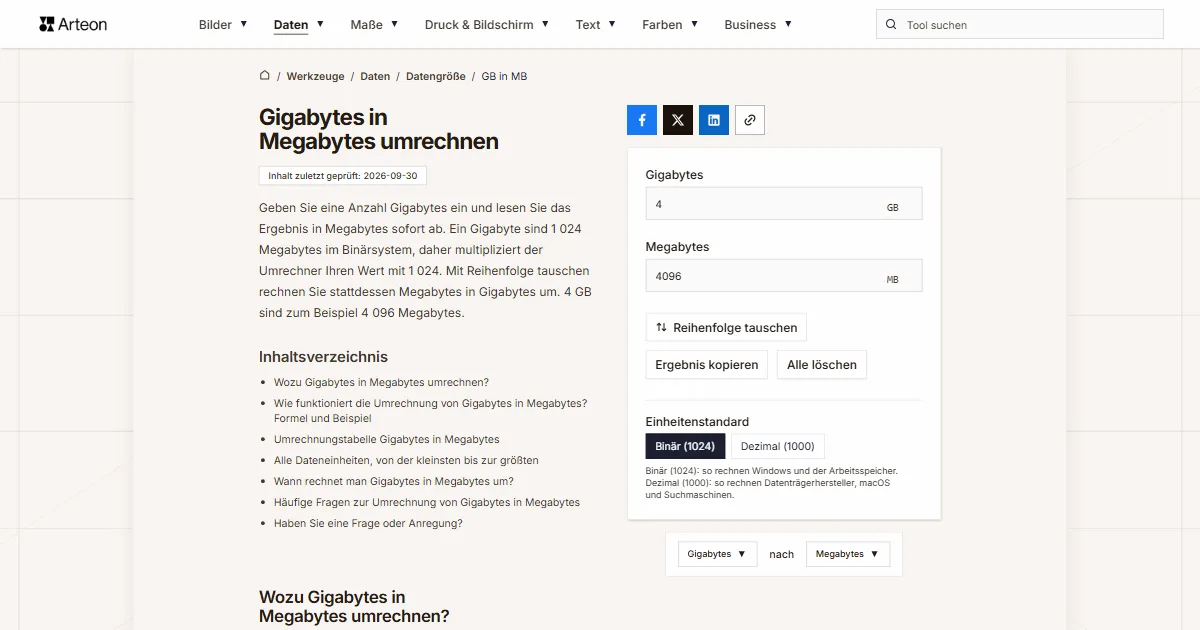The height and width of the screenshot is (630, 1200).
Task: Jump to 'Wozu Gigabytes in Megabytes umrechnen?'
Action: 381,382
